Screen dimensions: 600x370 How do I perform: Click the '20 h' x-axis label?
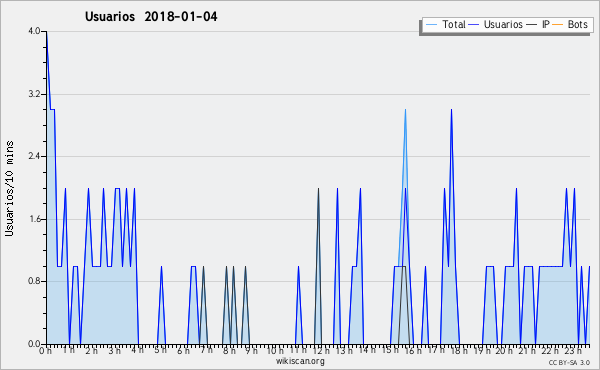click(505, 350)
